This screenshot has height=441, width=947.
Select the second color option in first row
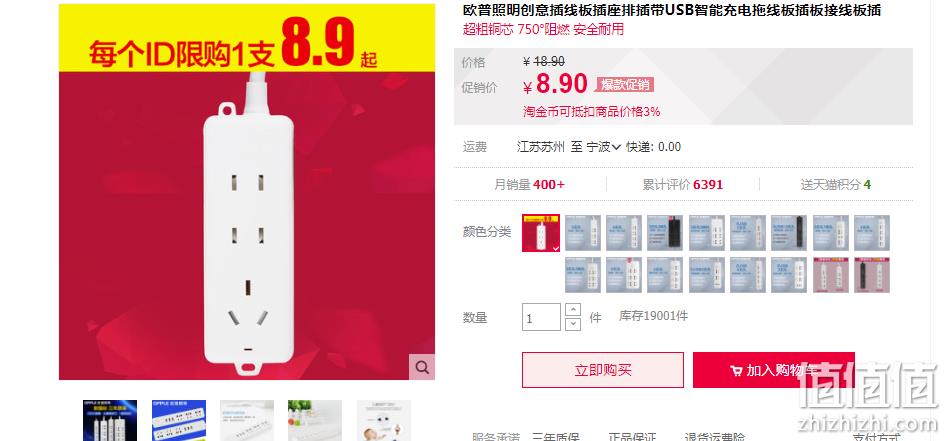pos(582,233)
